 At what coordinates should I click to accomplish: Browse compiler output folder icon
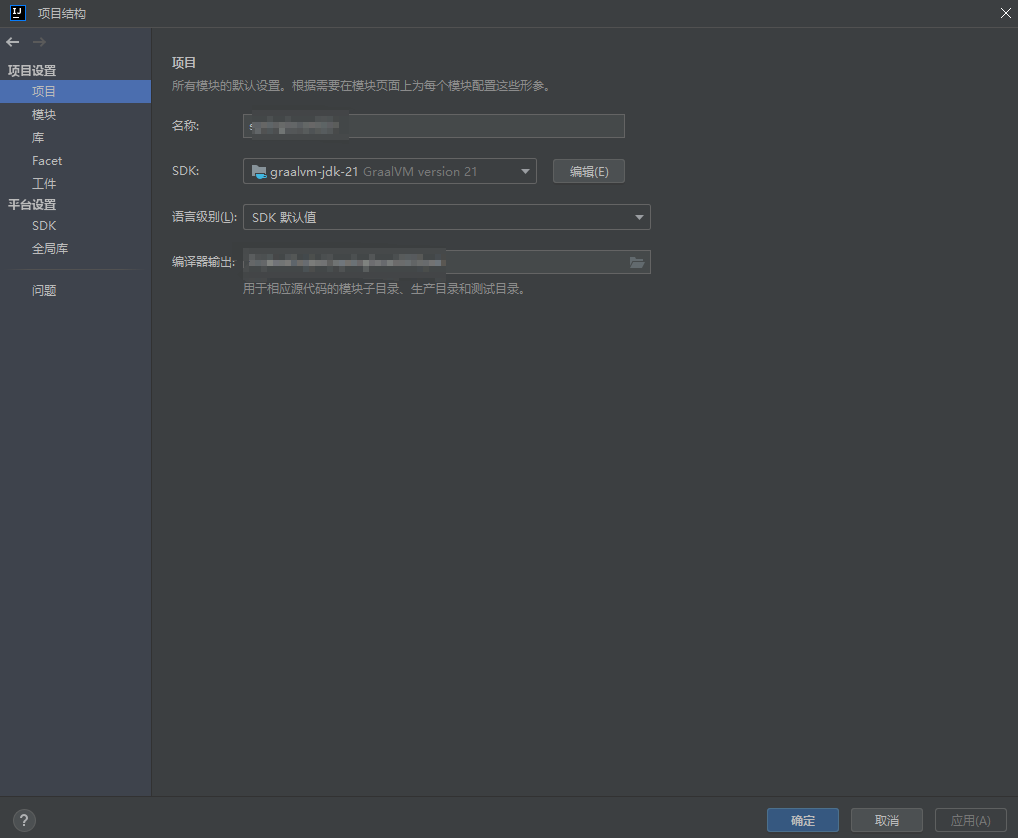pyautogui.click(x=637, y=262)
